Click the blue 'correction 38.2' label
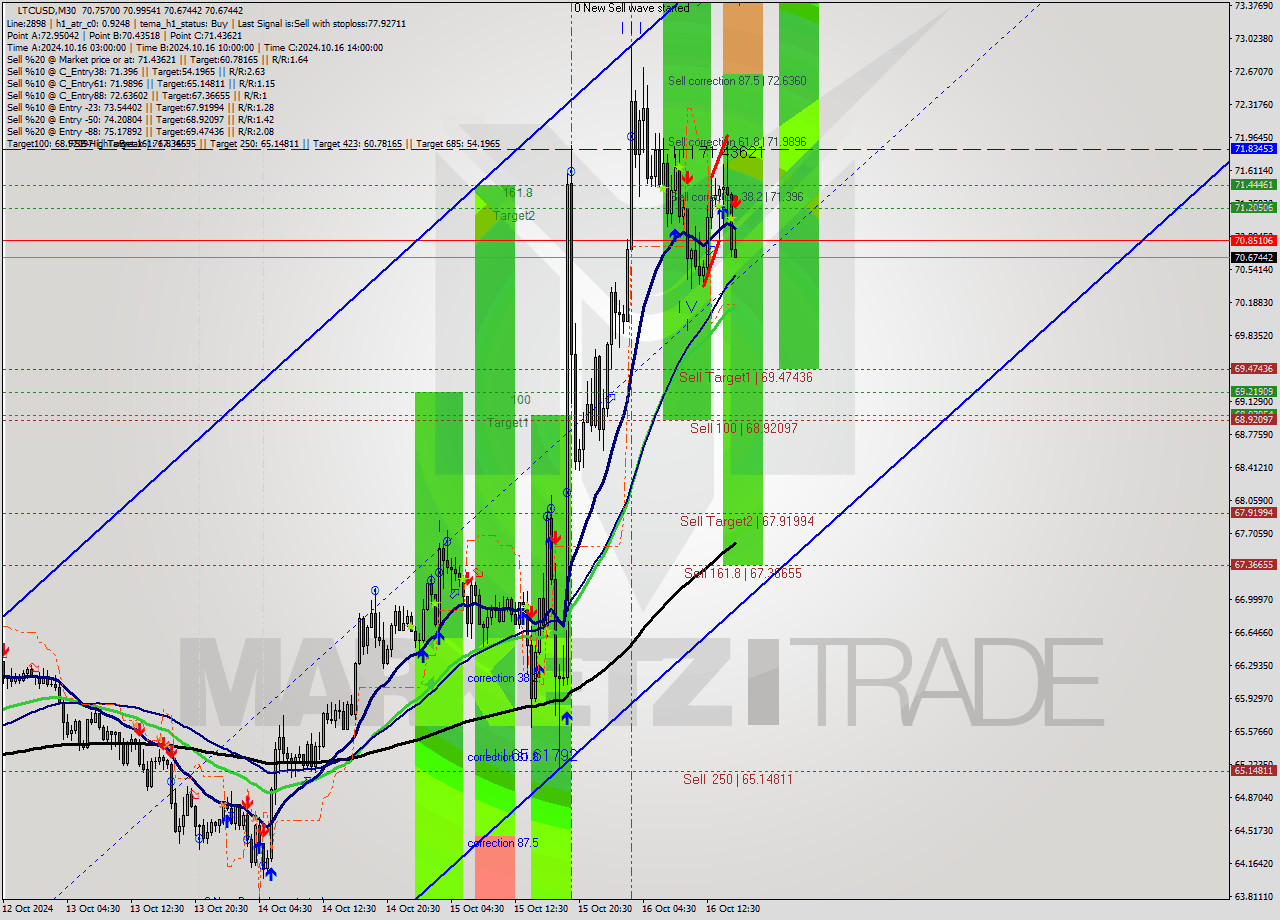The width and height of the screenshot is (1280, 920). point(503,678)
